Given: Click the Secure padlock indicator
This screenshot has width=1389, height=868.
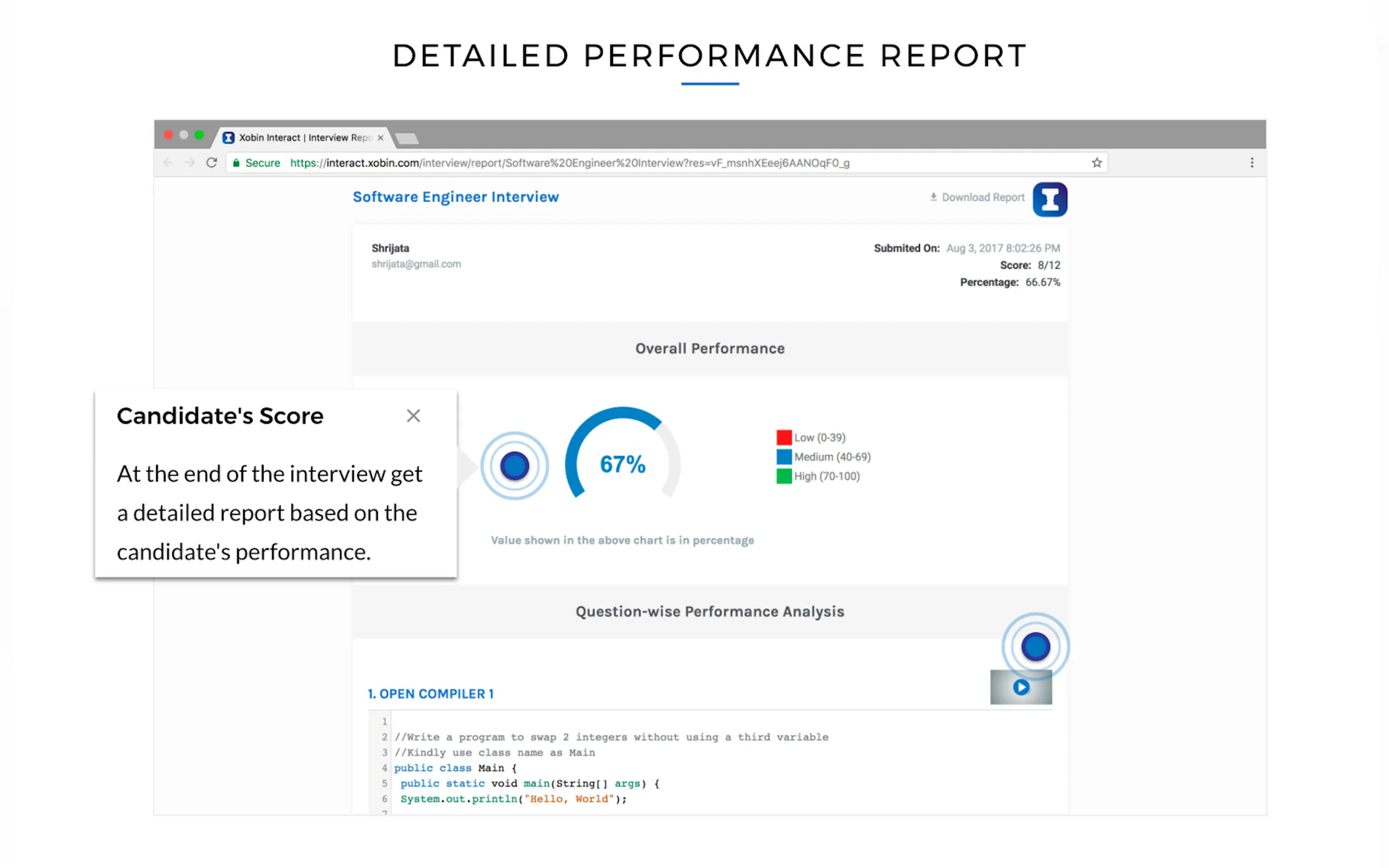Looking at the screenshot, I should click(236, 163).
